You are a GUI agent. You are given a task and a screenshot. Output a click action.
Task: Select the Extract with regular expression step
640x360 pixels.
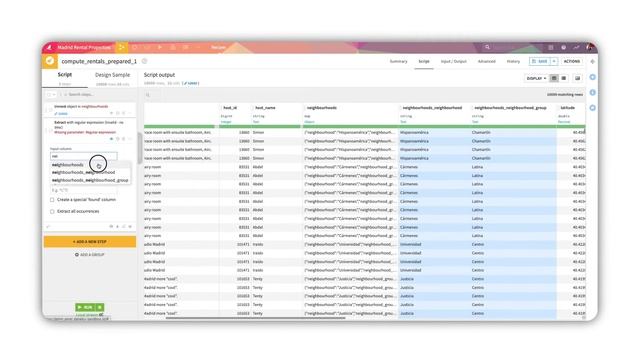click(90, 130)
